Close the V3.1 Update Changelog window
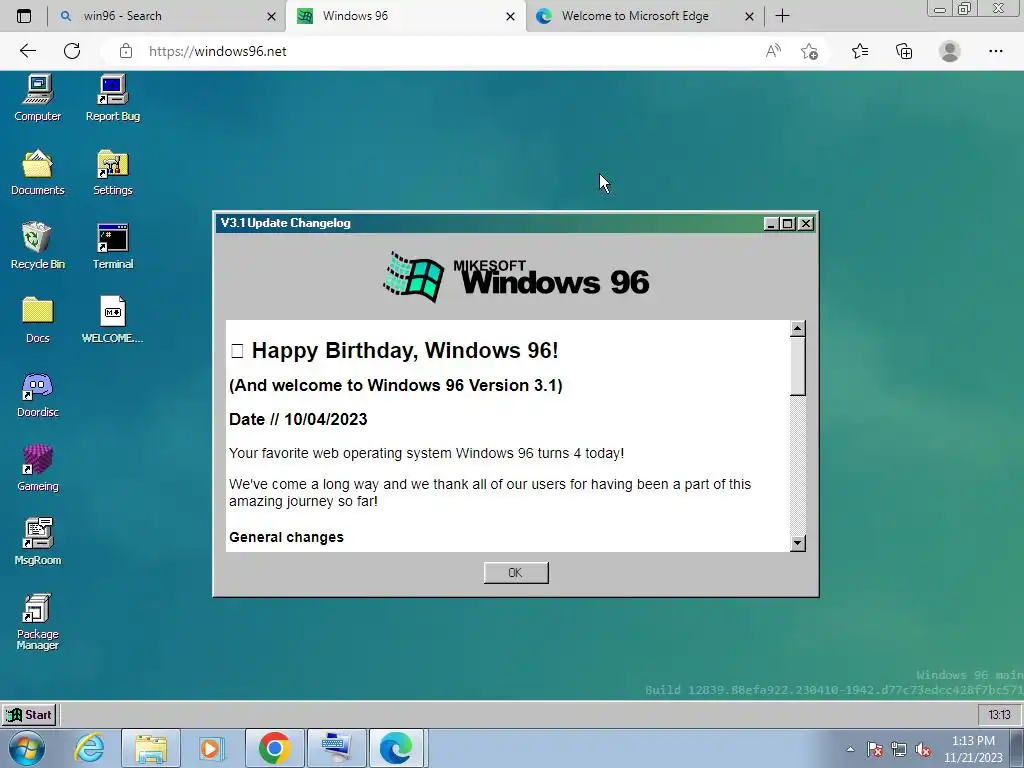1024x768 pixels. [x=806, y=223]
